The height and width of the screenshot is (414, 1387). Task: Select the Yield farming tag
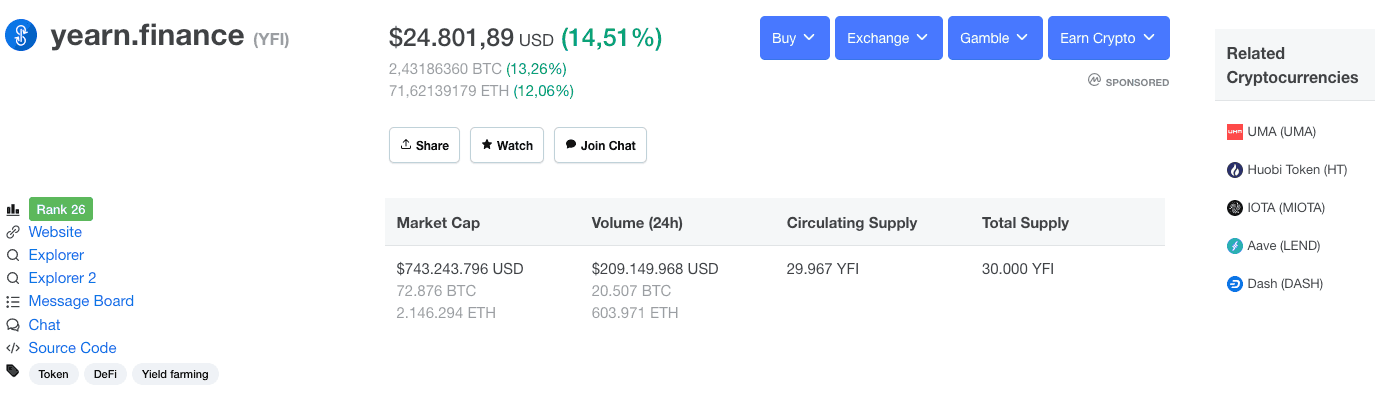click(x=175, y=374)
